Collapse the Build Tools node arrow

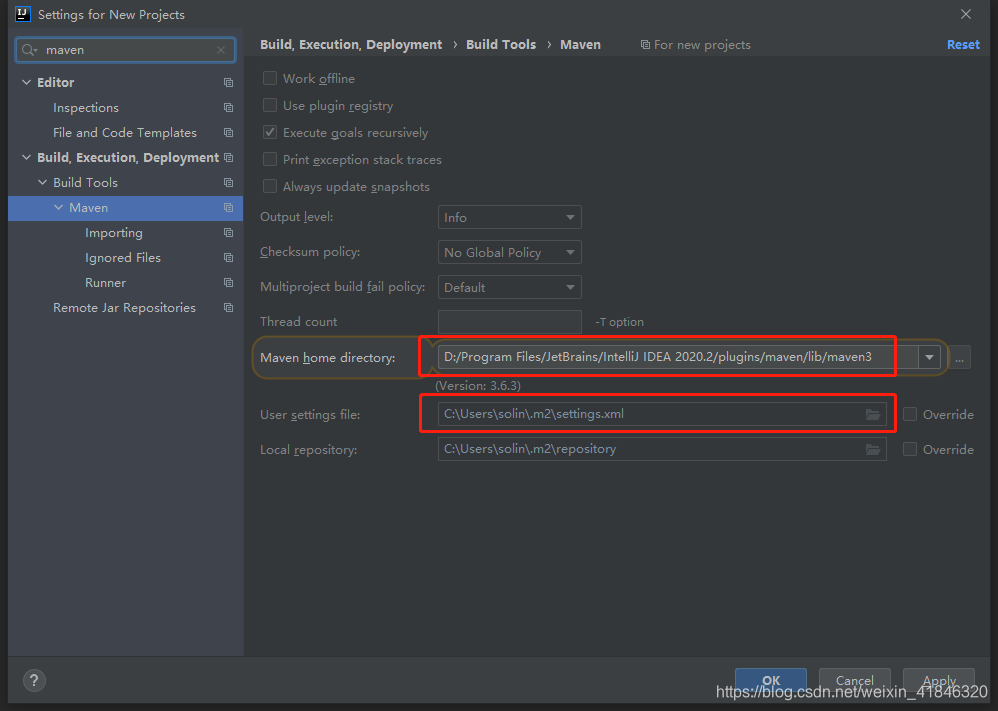[43, 183]
